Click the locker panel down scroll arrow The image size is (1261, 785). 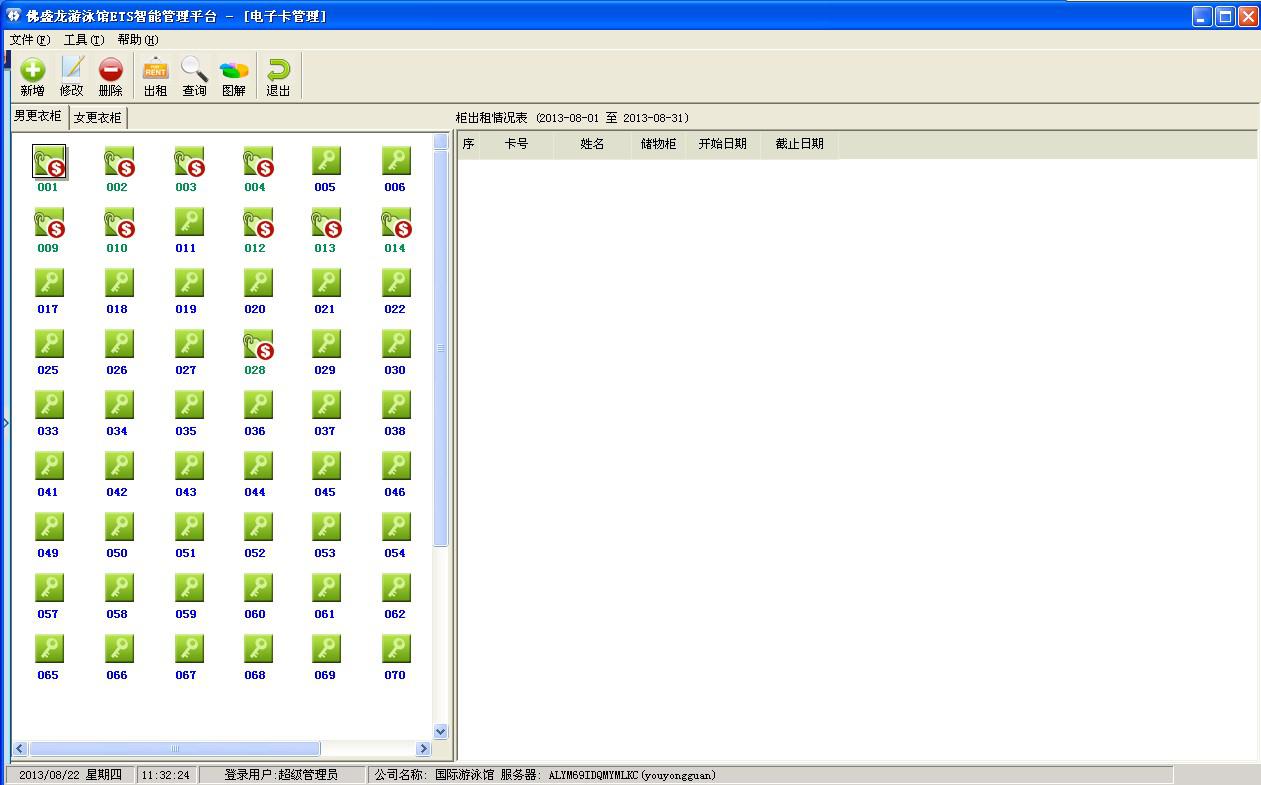pyautogui.click(x=440, y=732)
